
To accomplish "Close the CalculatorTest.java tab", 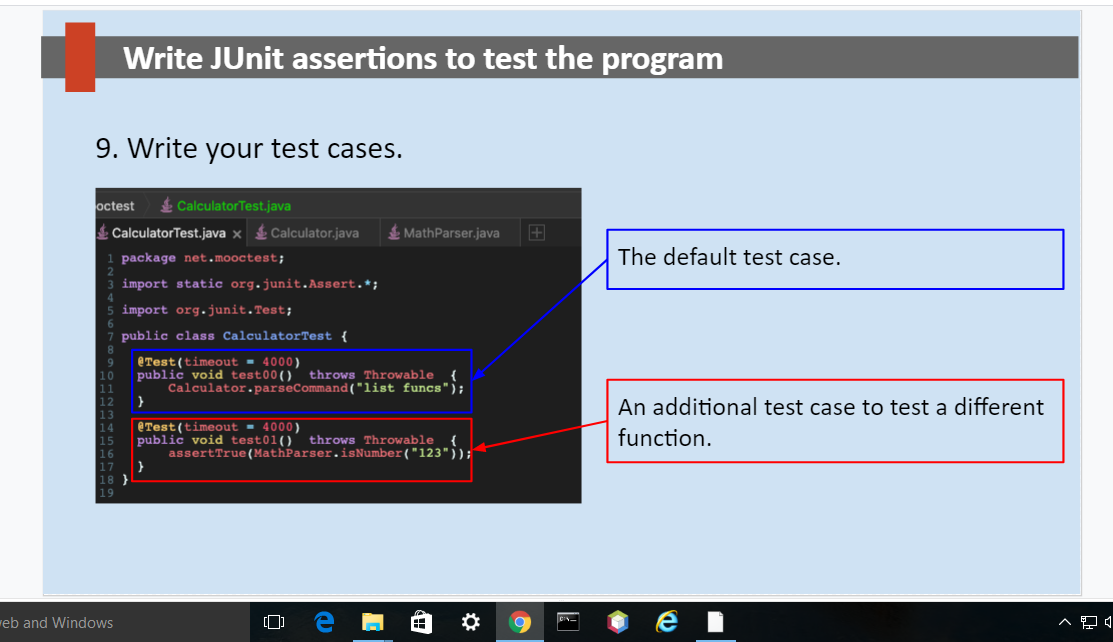I will click(x=237, y=232).
